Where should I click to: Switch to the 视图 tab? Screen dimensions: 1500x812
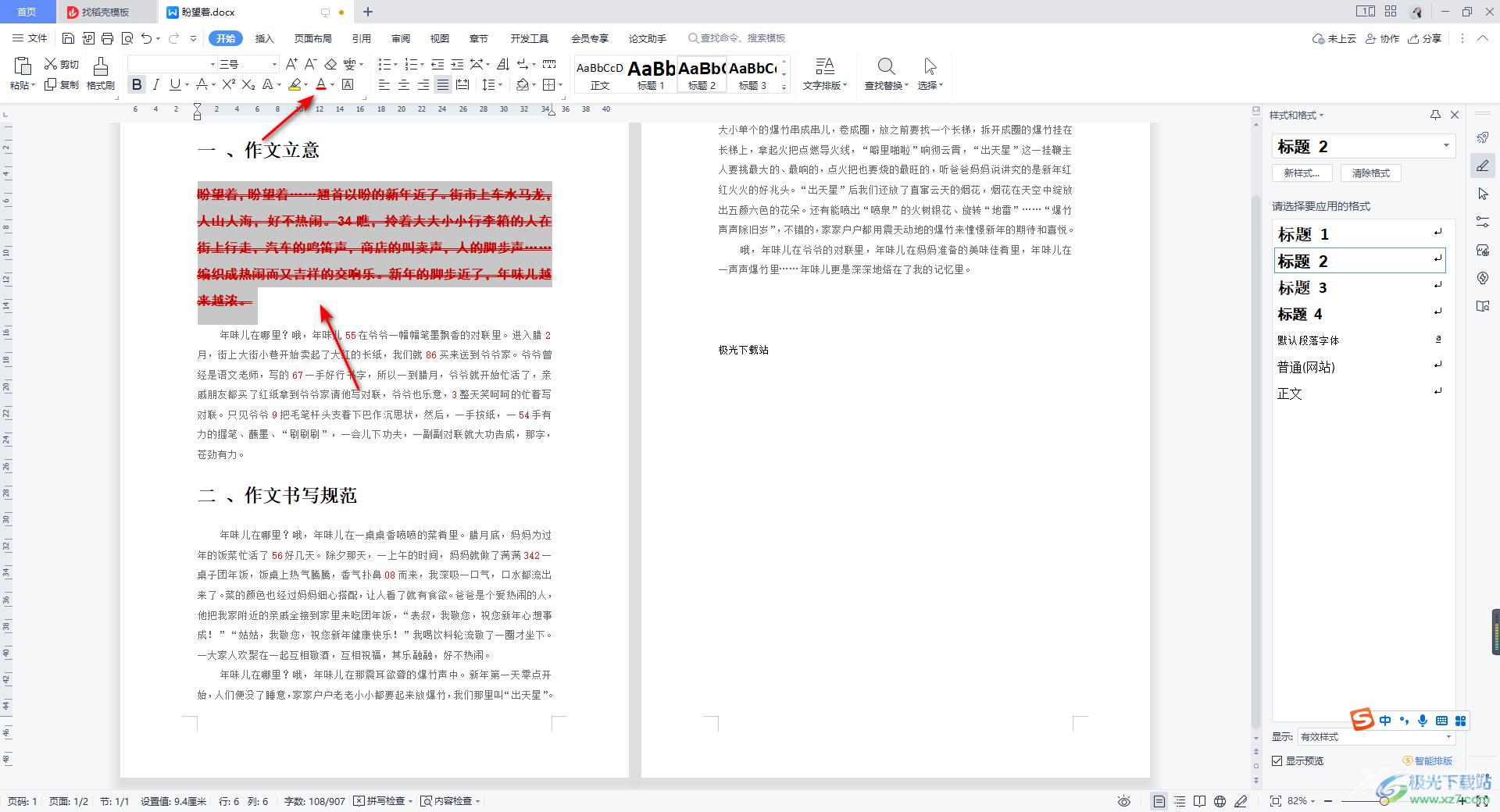click(440, 38)
